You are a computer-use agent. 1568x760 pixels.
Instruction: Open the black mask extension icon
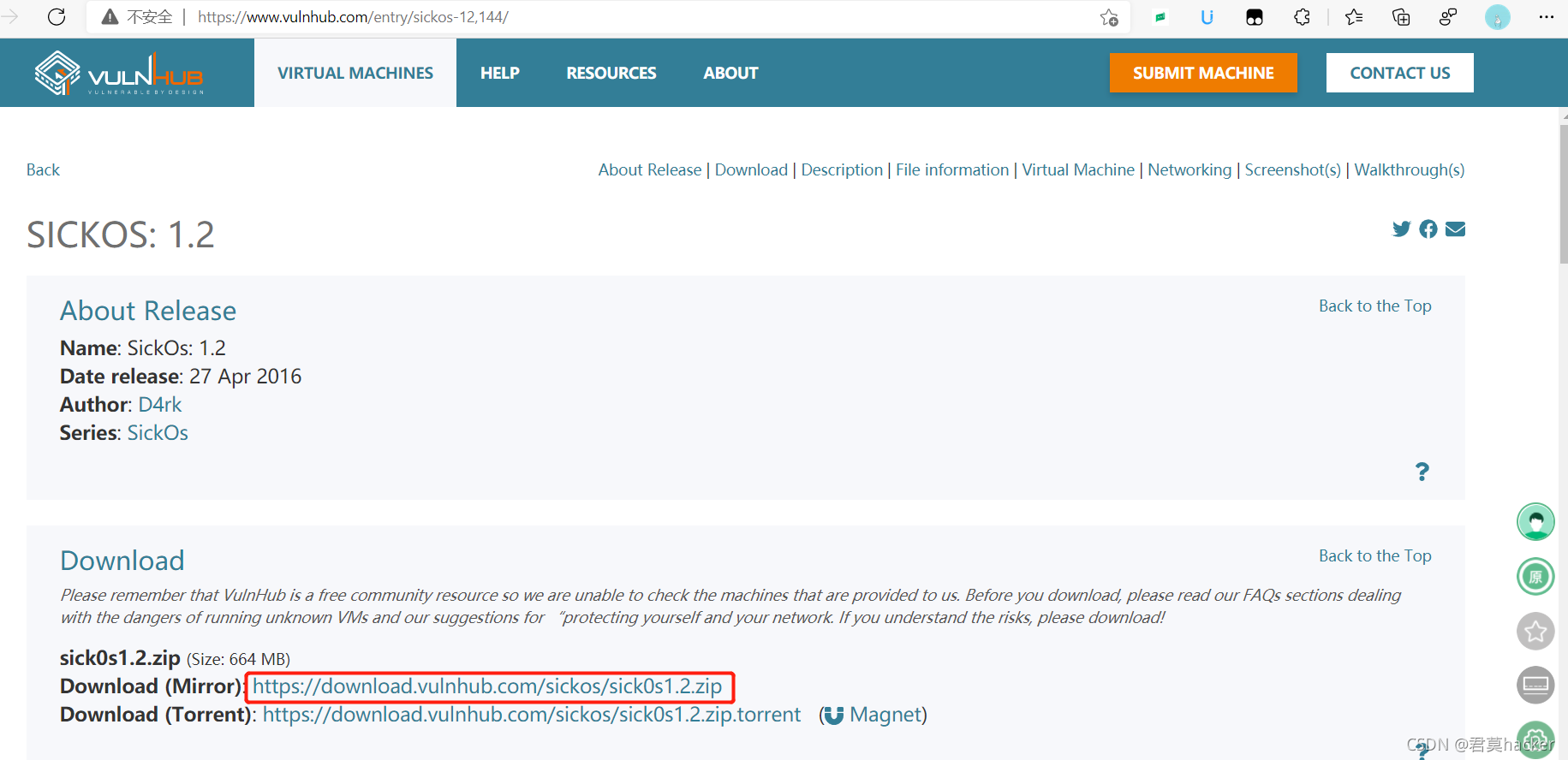pos(1255,17)
